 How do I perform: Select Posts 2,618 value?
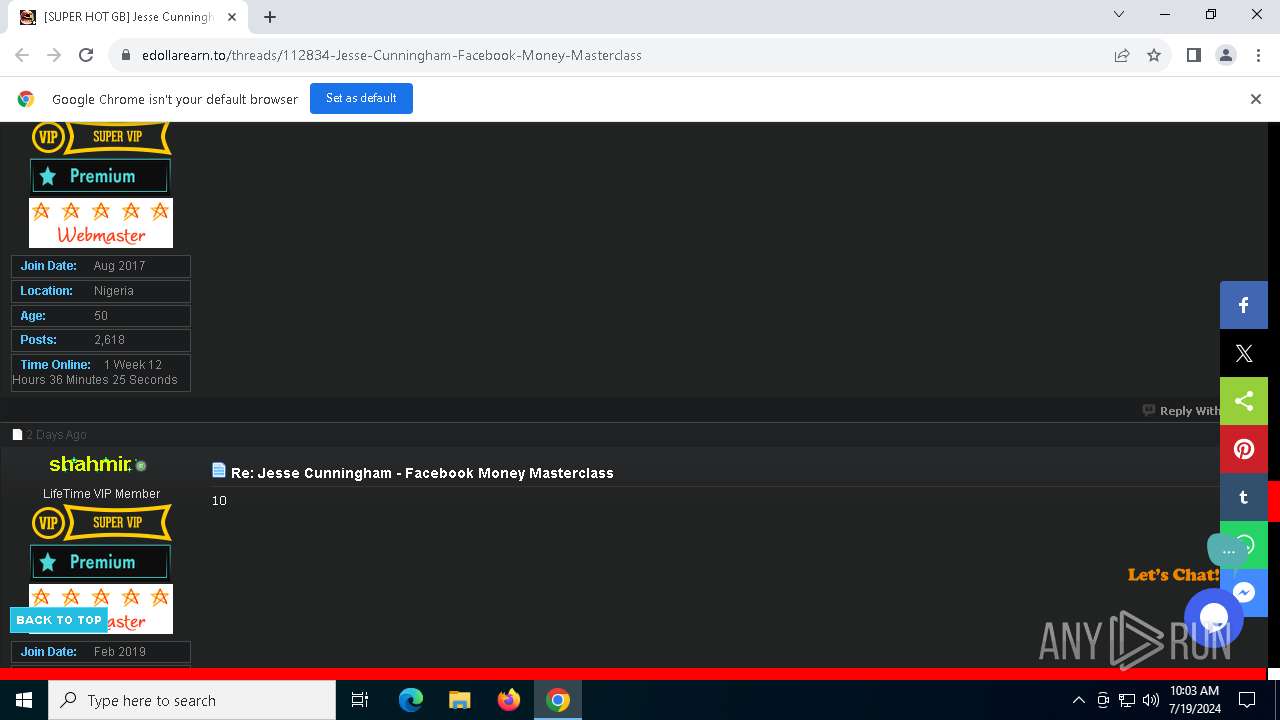click(109, 340)
